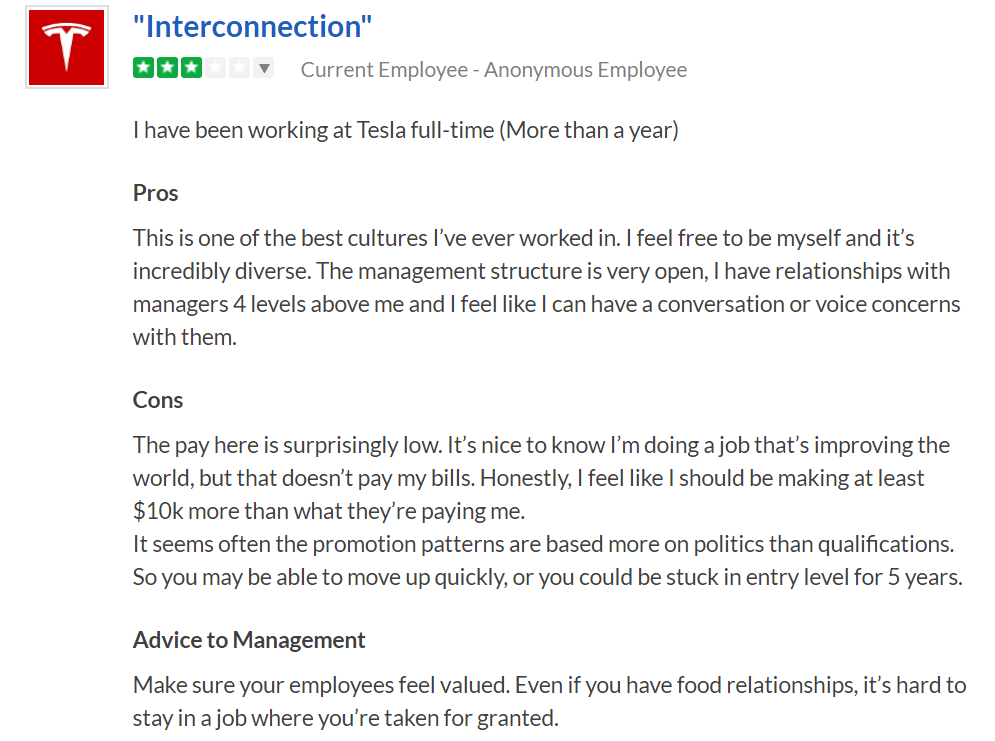Click the Cons section heading
The image size is (995, 741).
tap(158, 400)
